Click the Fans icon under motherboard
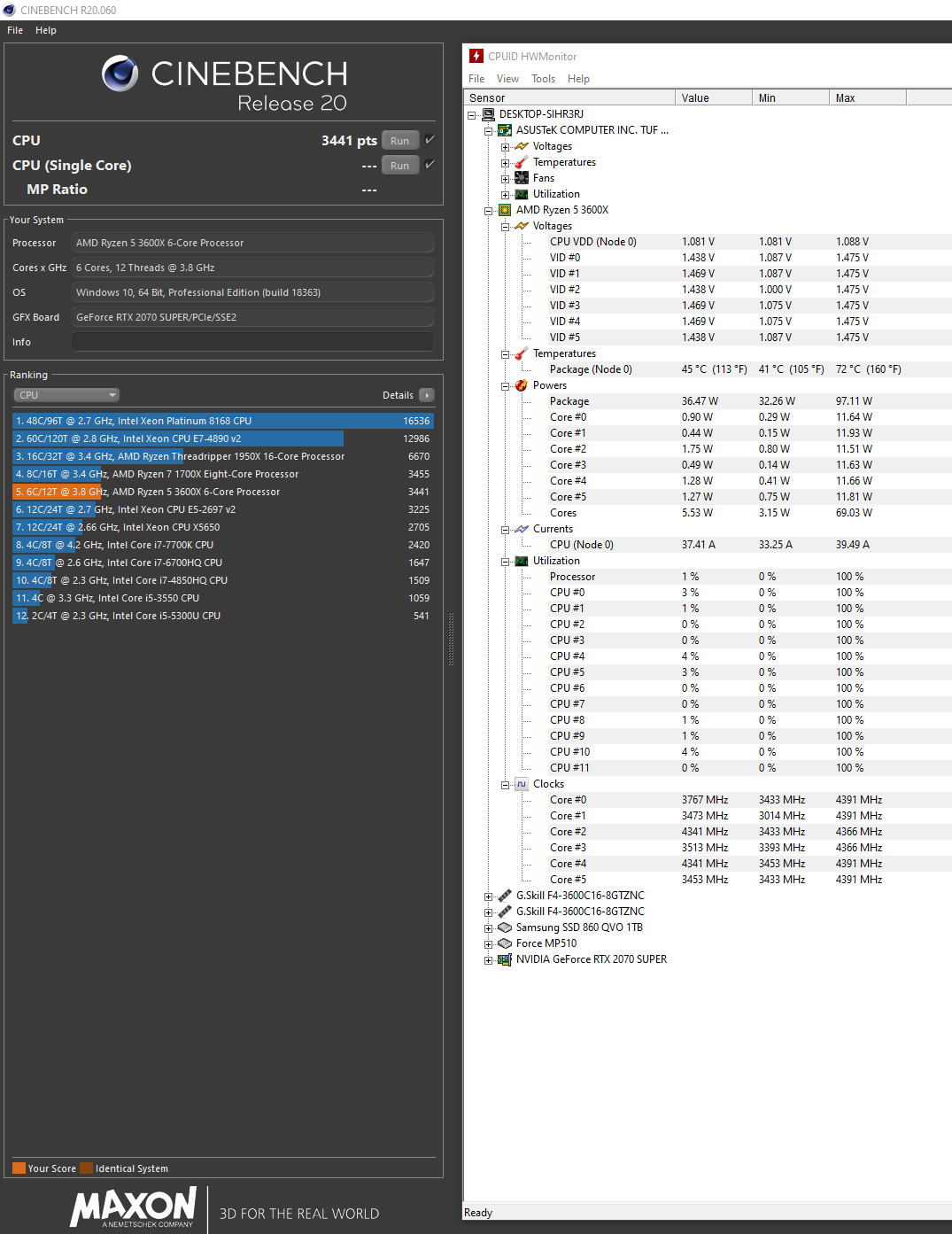This screenshot has height=1234, width=952. (522, 178)
